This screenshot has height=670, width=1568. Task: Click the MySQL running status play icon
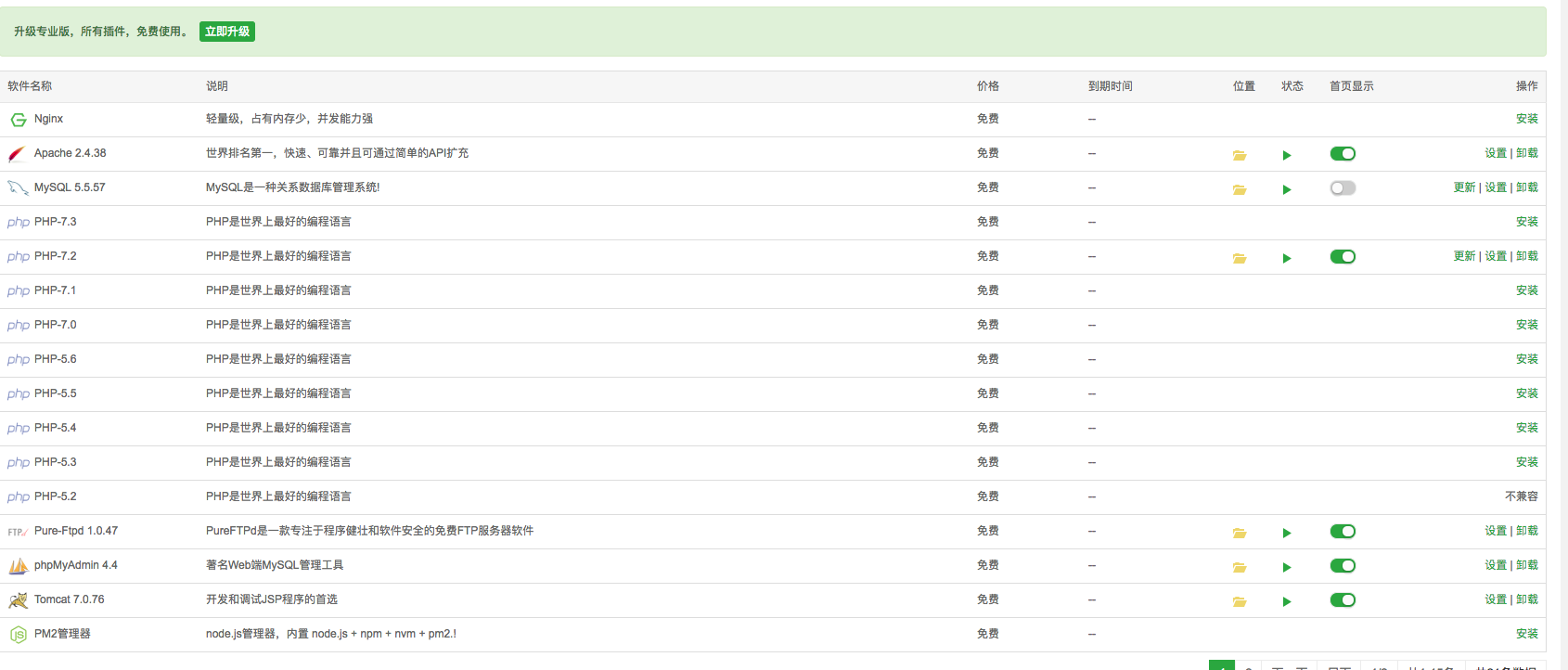[x=1287, y=189]
